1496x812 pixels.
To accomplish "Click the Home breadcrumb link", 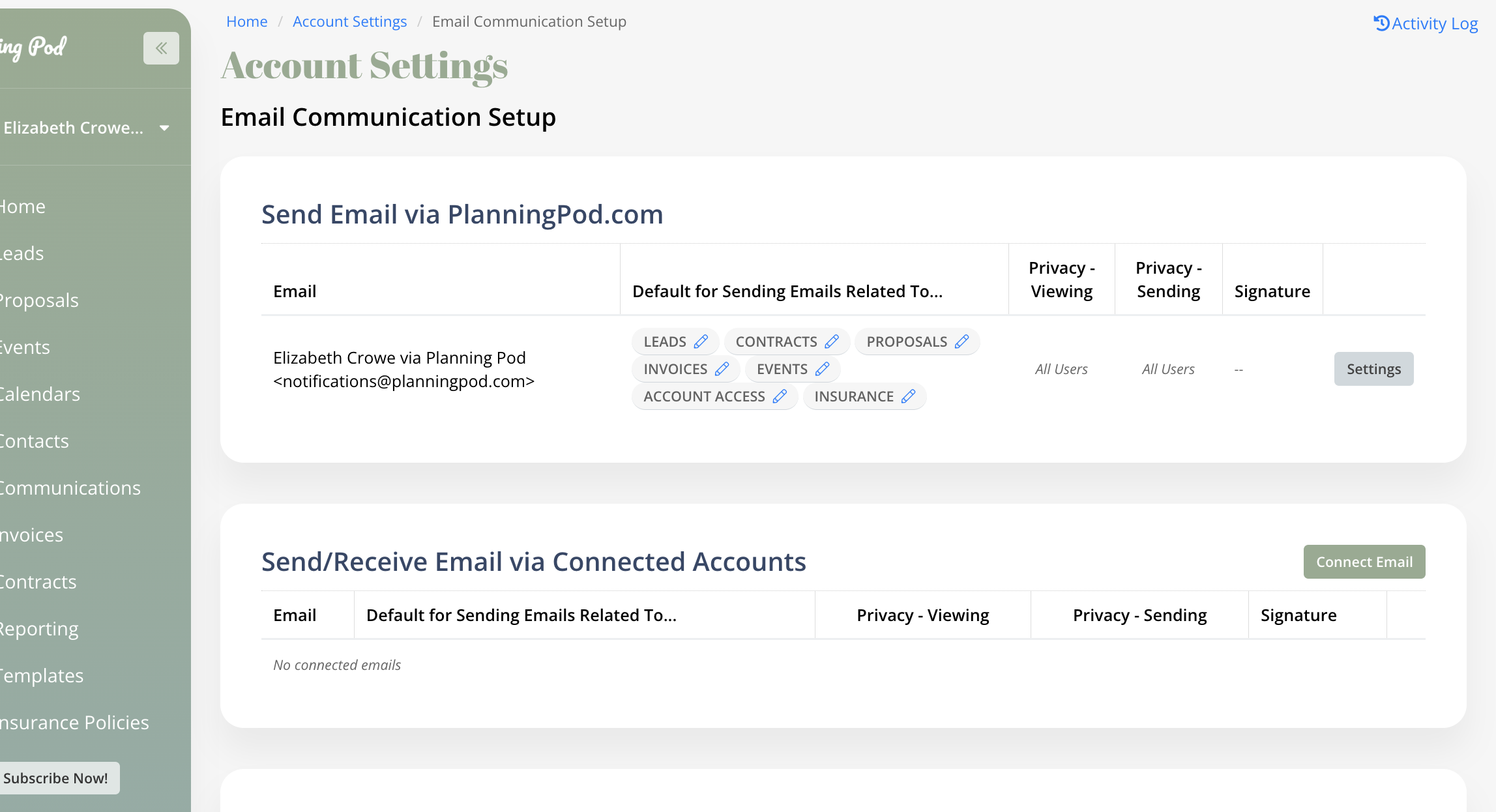I will point(246,22).
